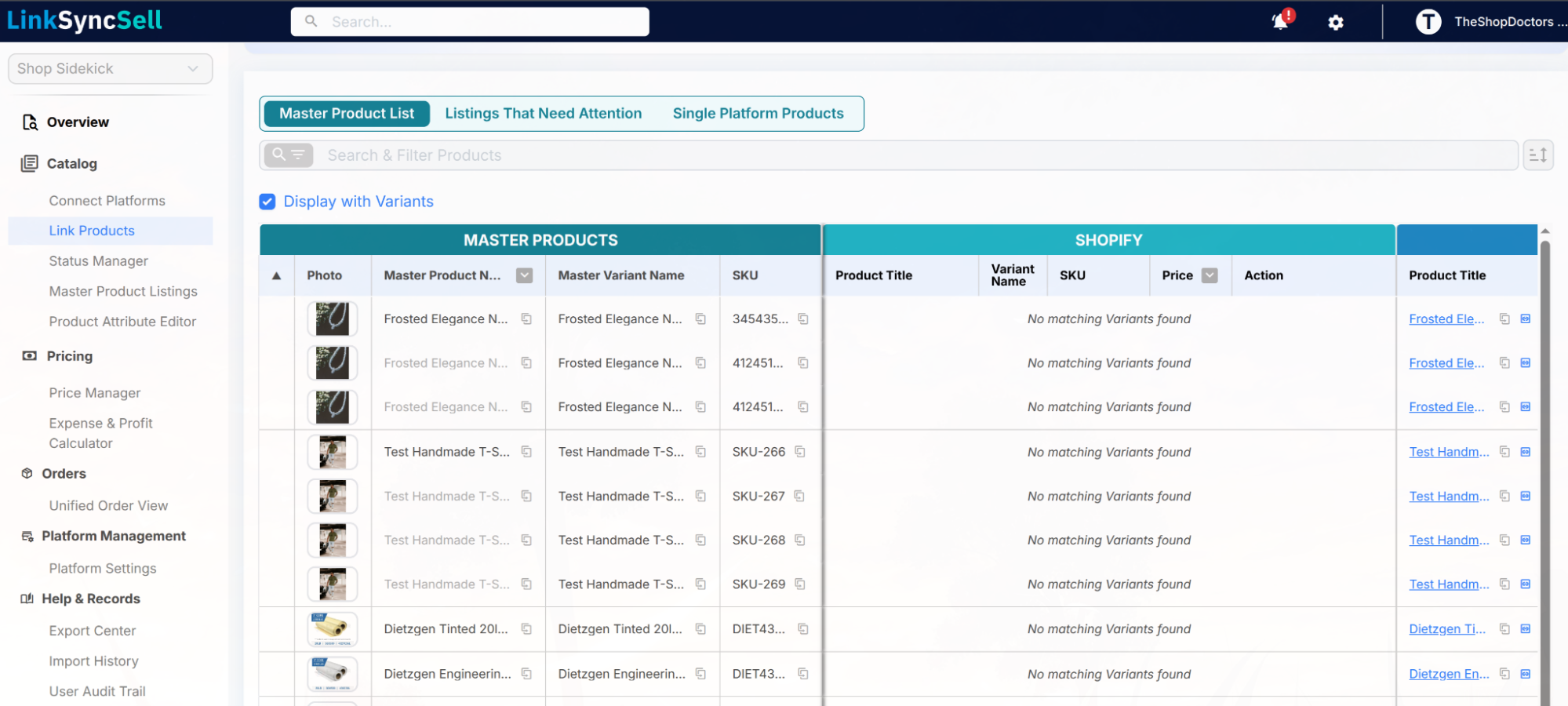Open User Audit Trail

(97, 691)
